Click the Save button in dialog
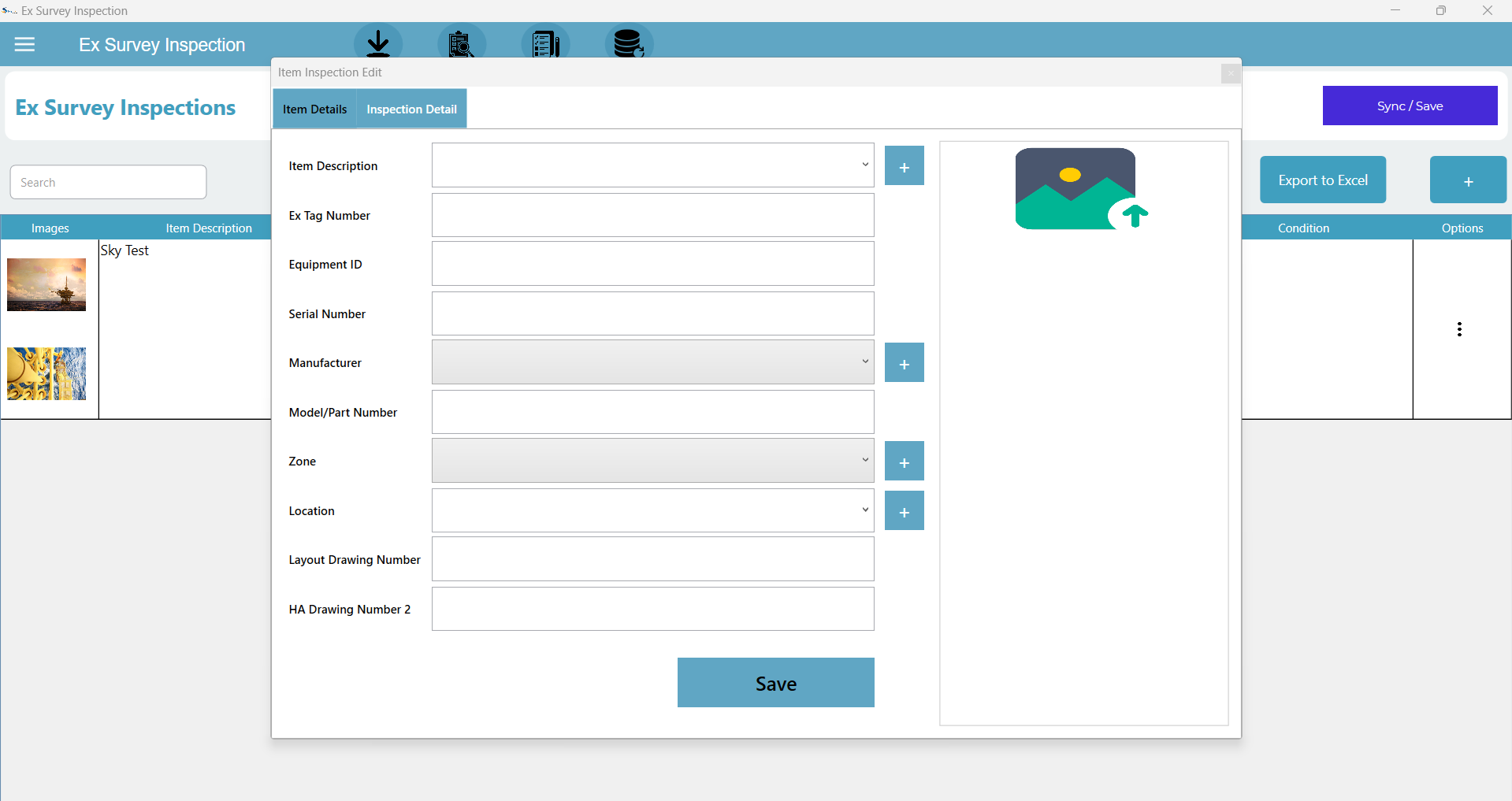The height and width of the screenshot is (801, 1512). pos(775,683)
